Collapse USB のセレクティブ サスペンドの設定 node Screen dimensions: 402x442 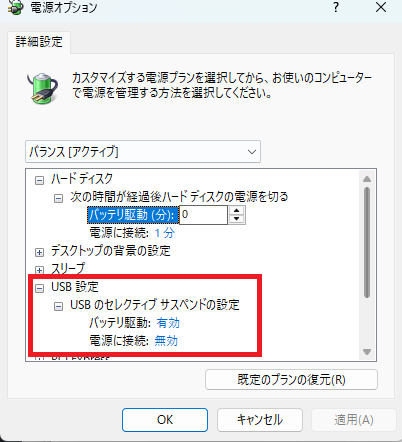coord(58,306)
